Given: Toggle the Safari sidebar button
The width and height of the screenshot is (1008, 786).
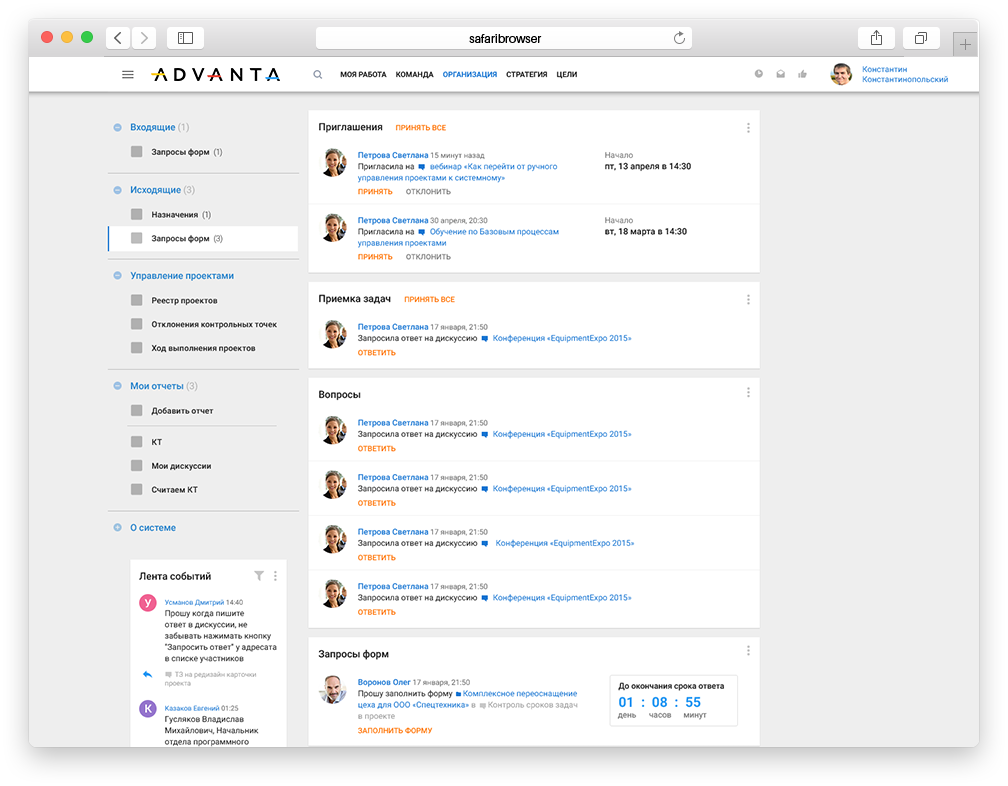Looking at the screenshot, I should tap(185, 38).
